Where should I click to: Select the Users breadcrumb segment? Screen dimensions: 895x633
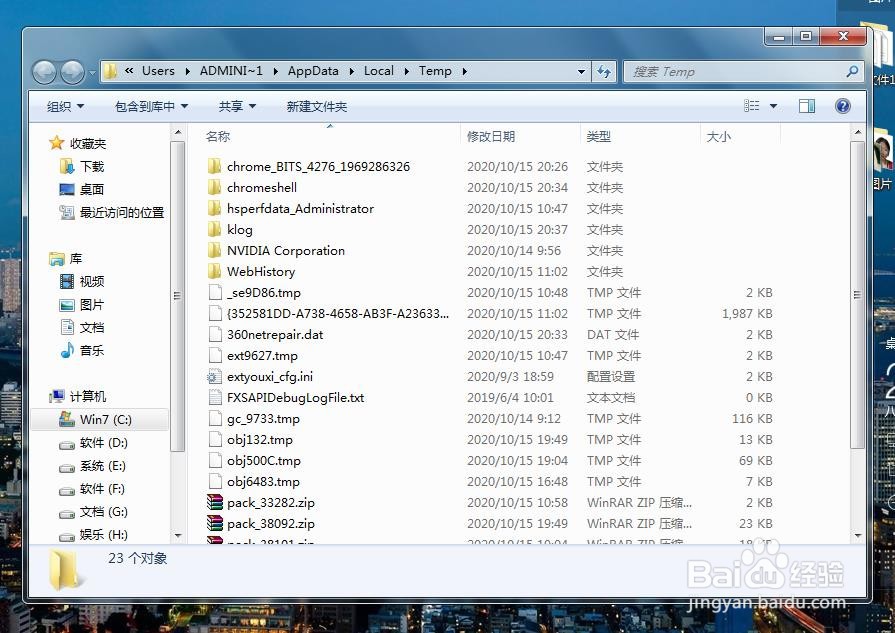pyautogui.click(x=158, y=71)
